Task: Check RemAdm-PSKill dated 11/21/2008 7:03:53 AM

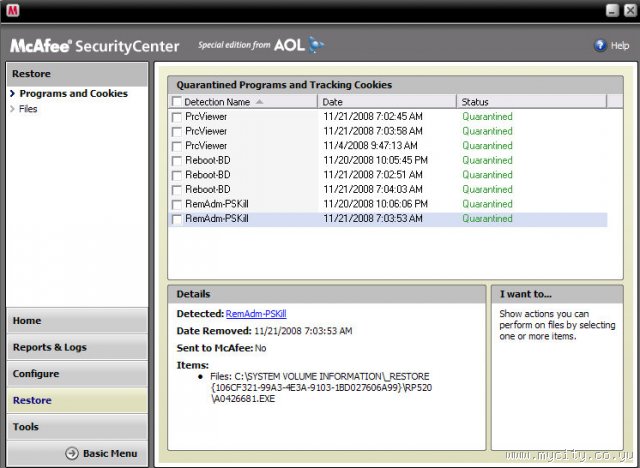Action: click(x=177, y=219)
